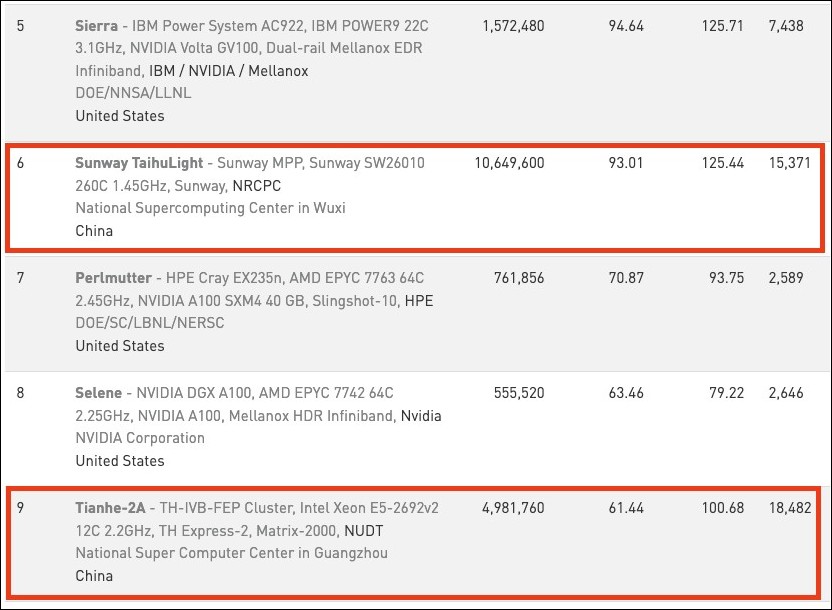832x610 pixels.
Task: Click power value 7,438
Action: 786,26
